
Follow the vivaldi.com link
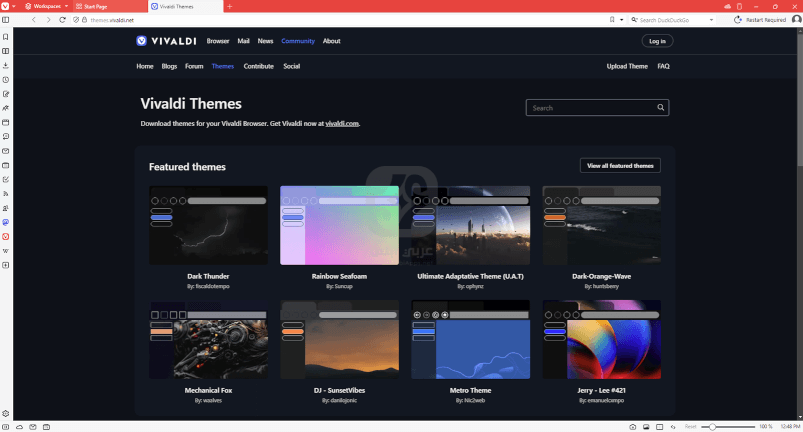(342, 124)
